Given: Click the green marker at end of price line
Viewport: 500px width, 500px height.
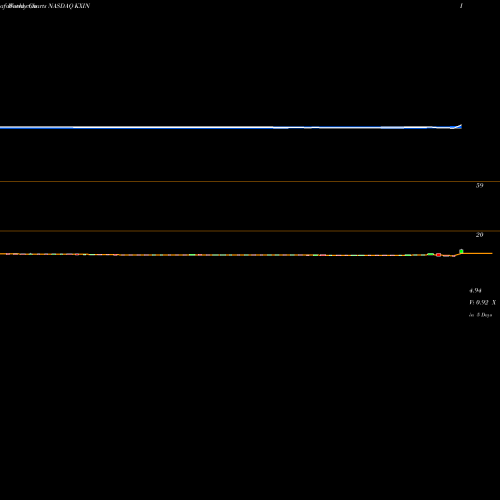Looking at the screenshot, I should click(461, 251).
